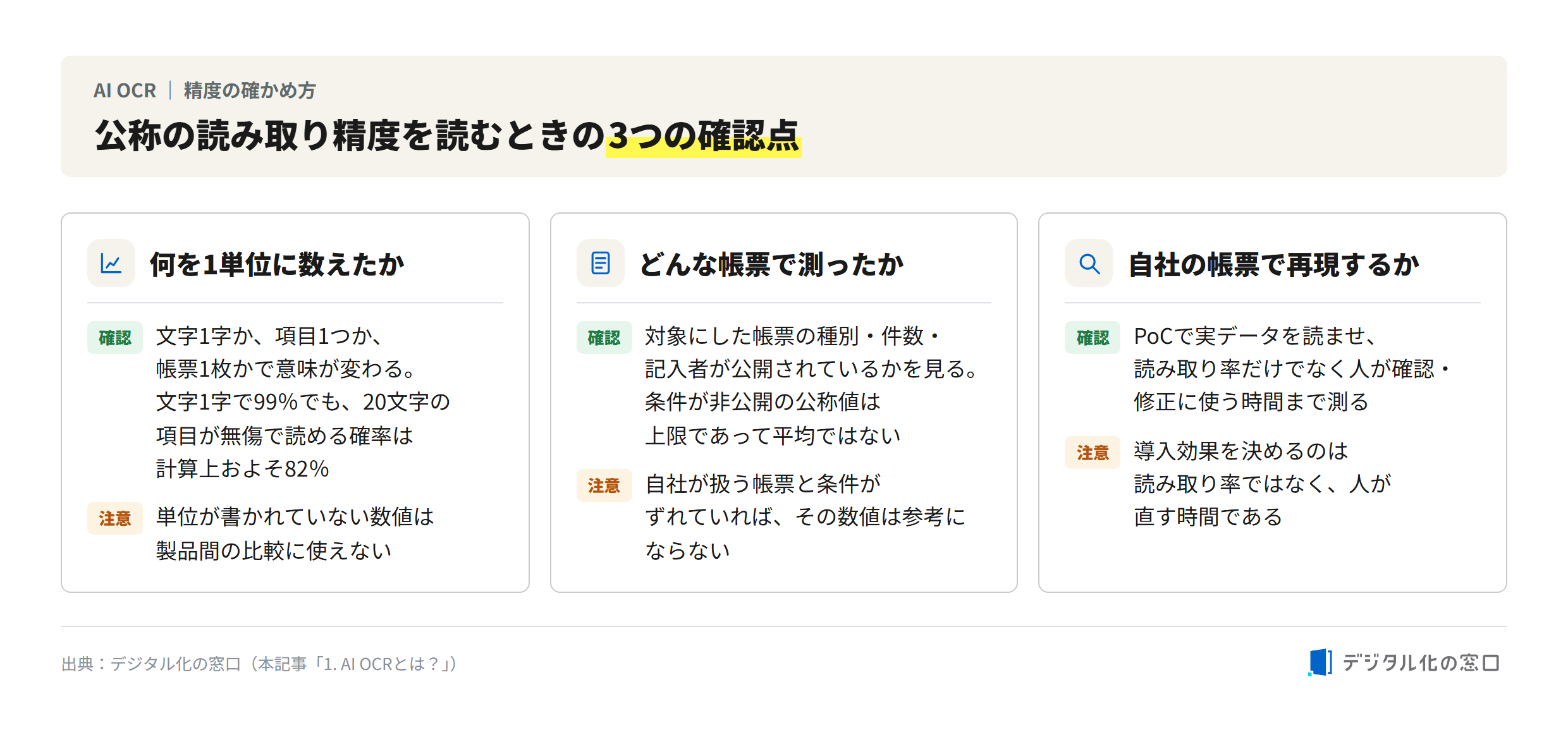Click the document icon in second card
1568x737 pixels.
[x=600, y=263]
